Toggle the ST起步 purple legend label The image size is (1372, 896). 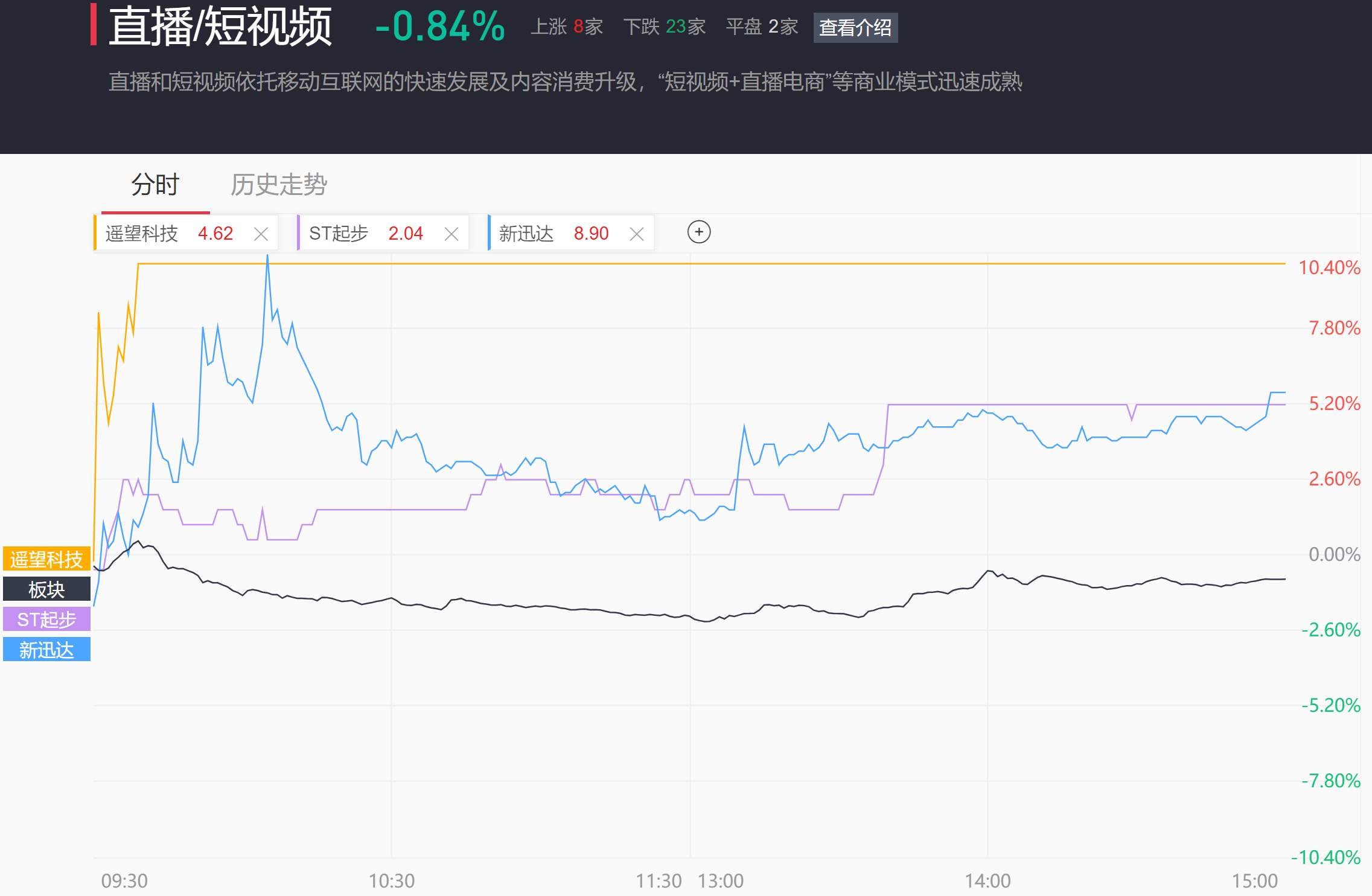pos(46,619)
